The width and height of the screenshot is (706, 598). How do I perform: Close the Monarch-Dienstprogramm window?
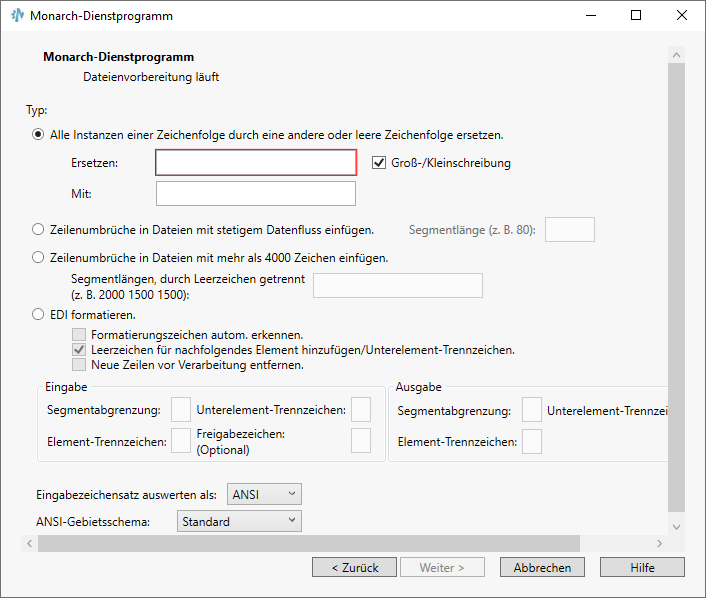coord(682,15)
